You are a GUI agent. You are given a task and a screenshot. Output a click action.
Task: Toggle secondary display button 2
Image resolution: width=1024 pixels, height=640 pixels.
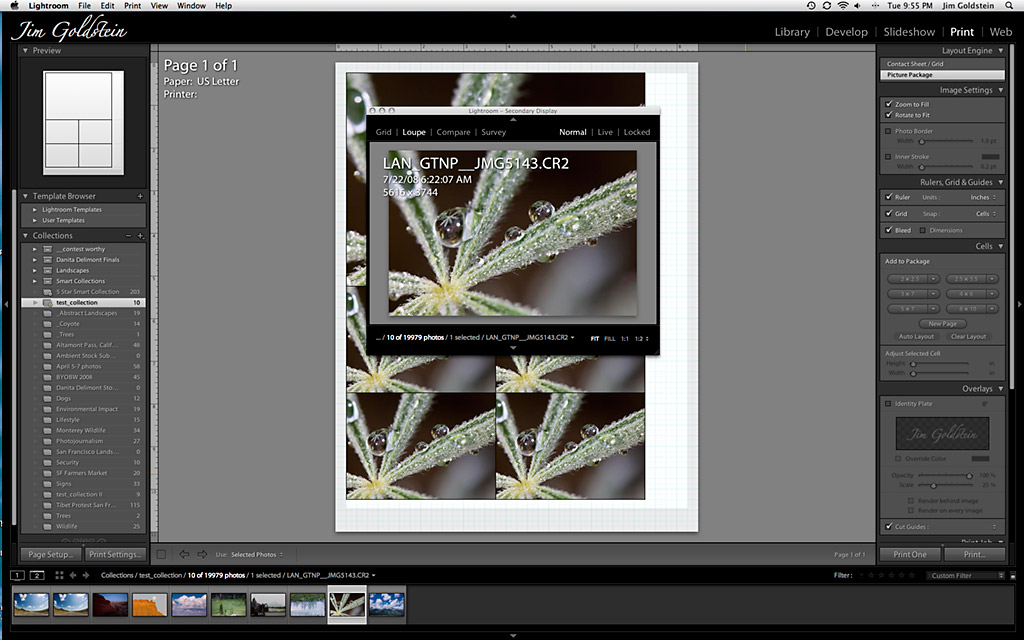[37, 575]
